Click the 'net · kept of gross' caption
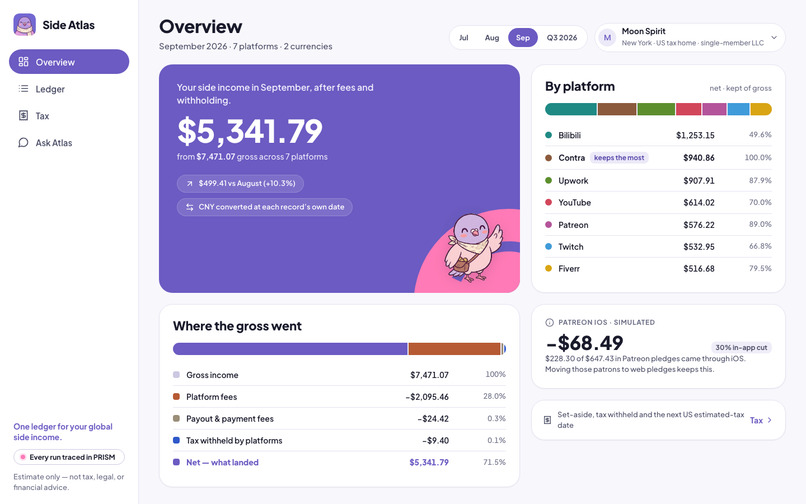The image size is (806, 504). (x=740, y=88)
